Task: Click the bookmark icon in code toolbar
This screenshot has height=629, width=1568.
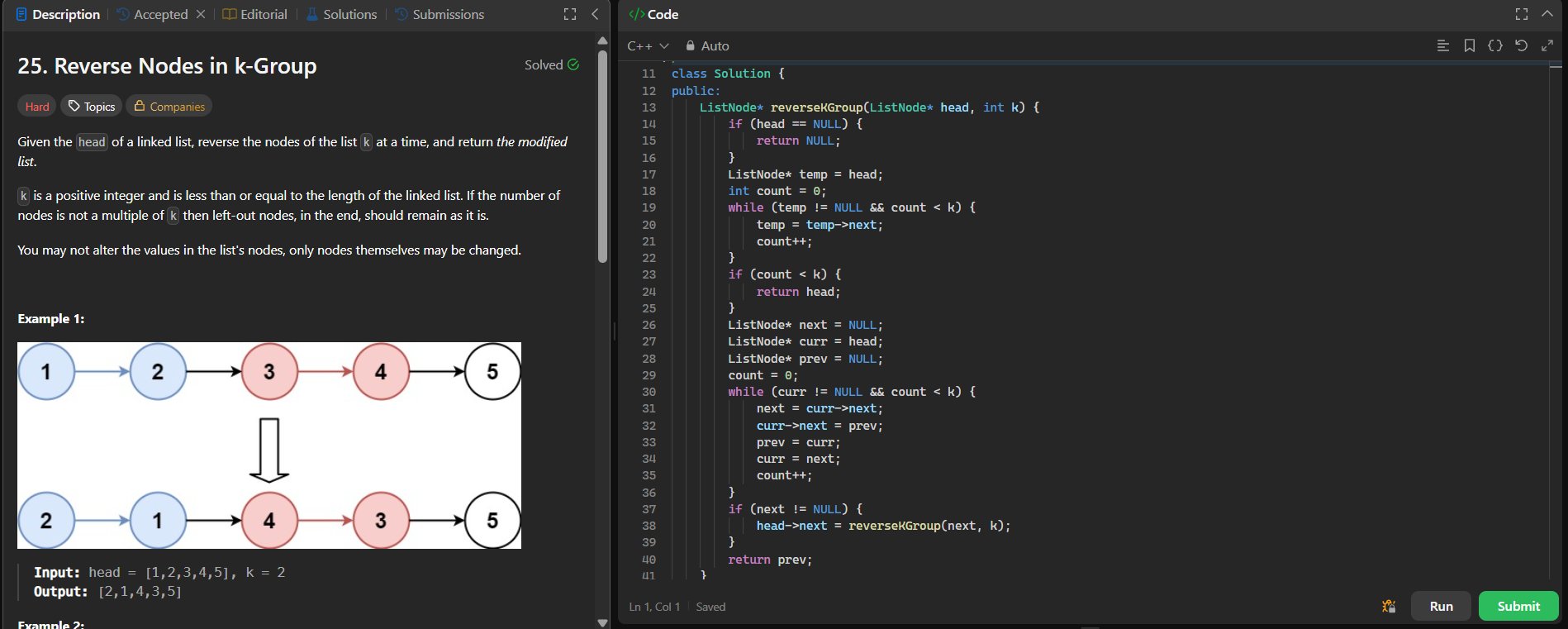Action: click(x=1470, y=46)
